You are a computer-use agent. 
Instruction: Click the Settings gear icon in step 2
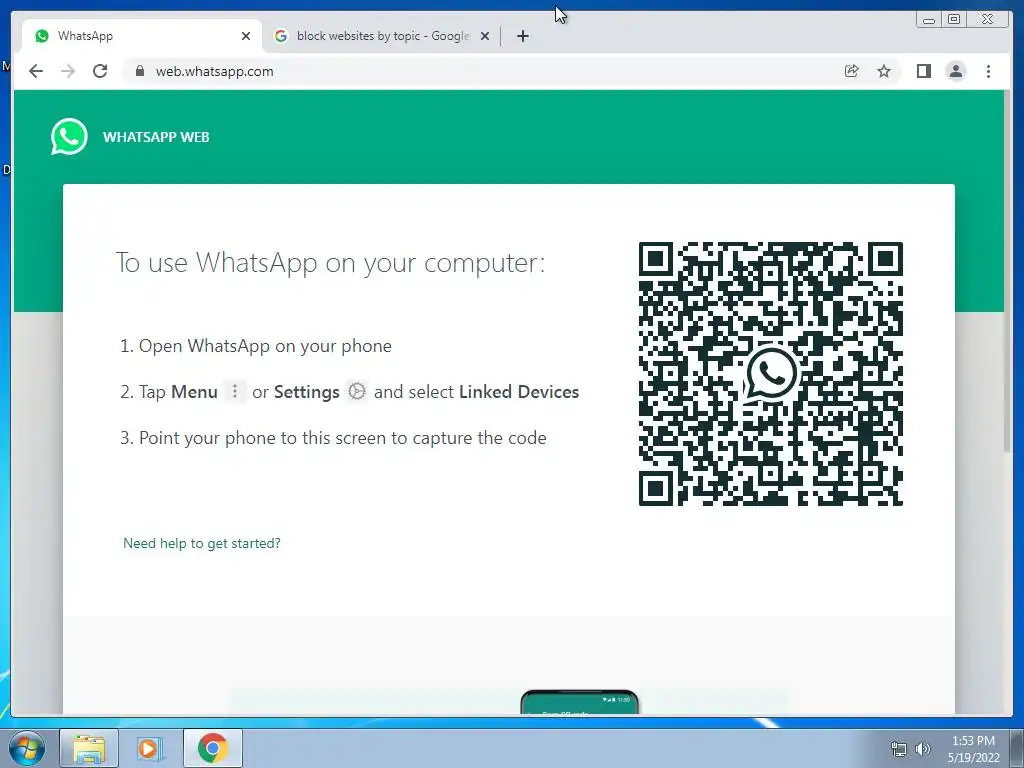pyautogui.click(x=357, y=391)
